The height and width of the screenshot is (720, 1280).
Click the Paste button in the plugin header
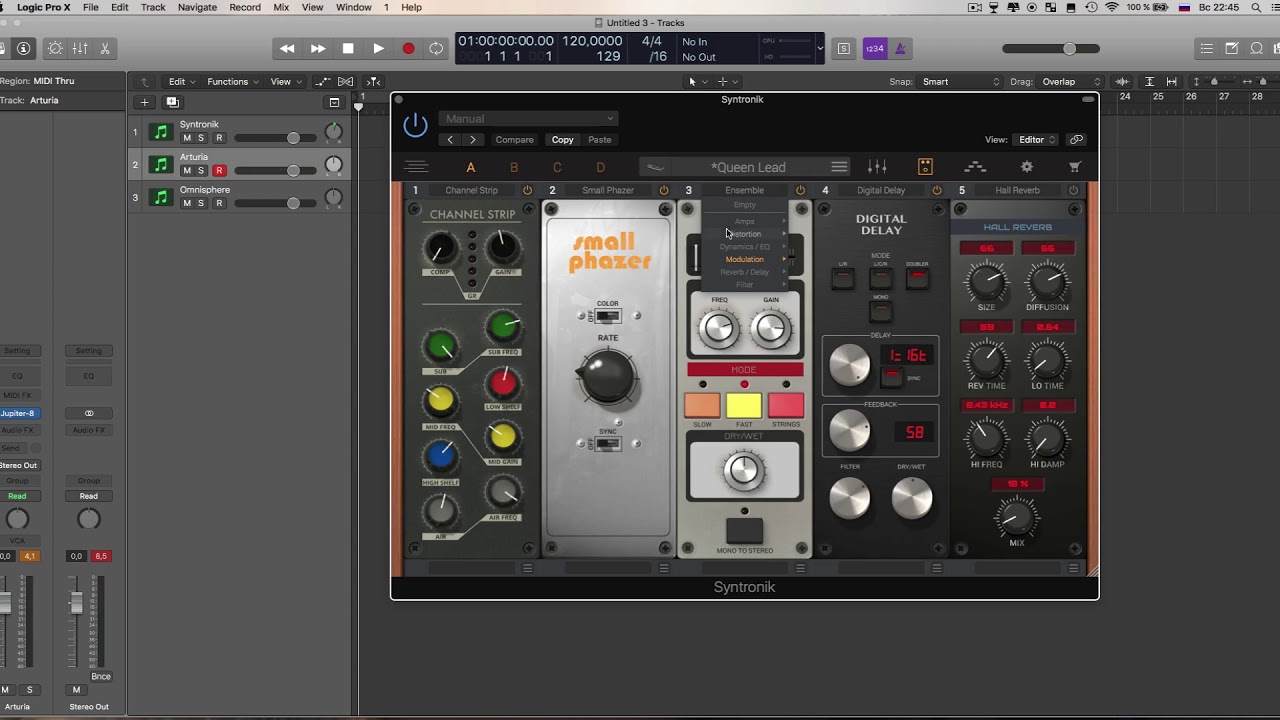point(600,140)
